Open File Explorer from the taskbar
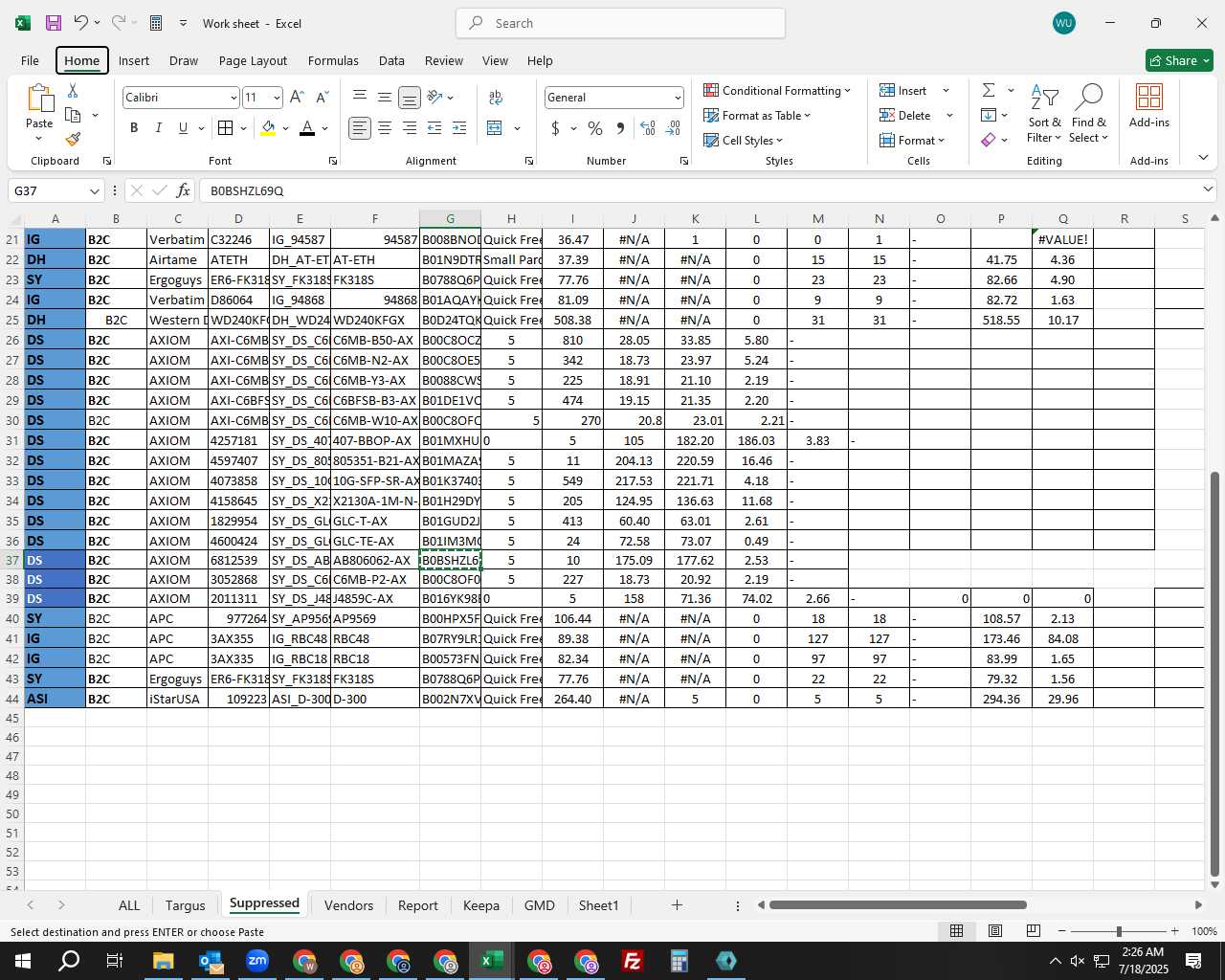This screenshot has height=980, width=1225. pos(163,961)
